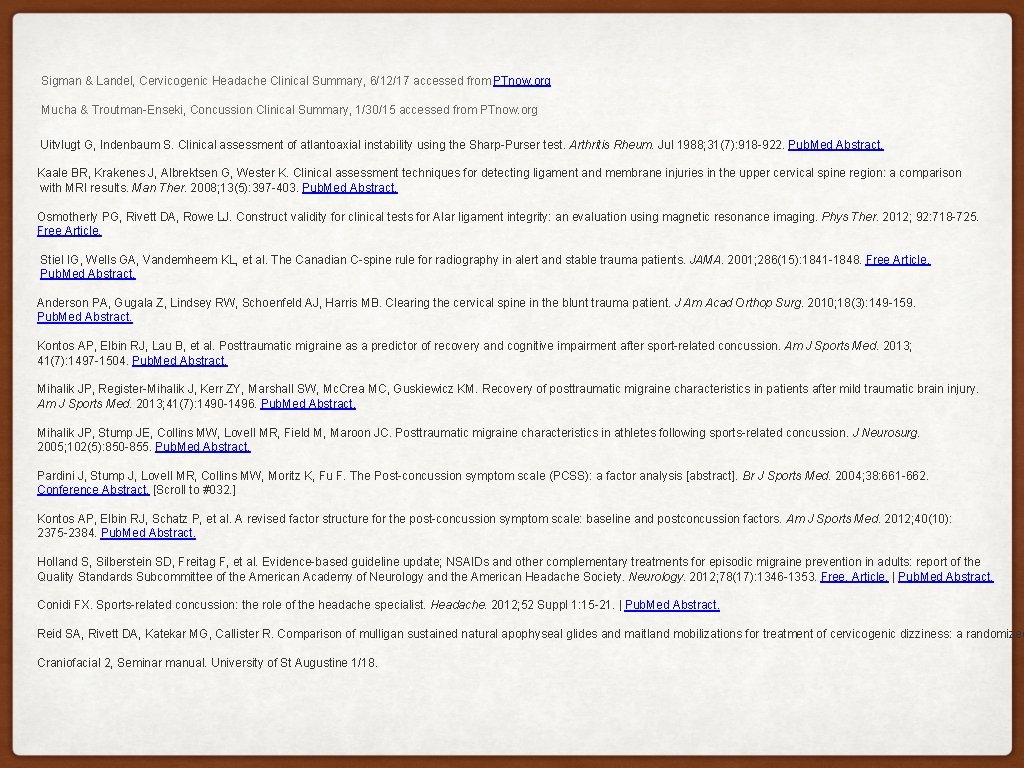Open Free Article for Stiell Canadian C-spine rule
This screenshot has height=768, width=1024.
click(x=897, y=260)
